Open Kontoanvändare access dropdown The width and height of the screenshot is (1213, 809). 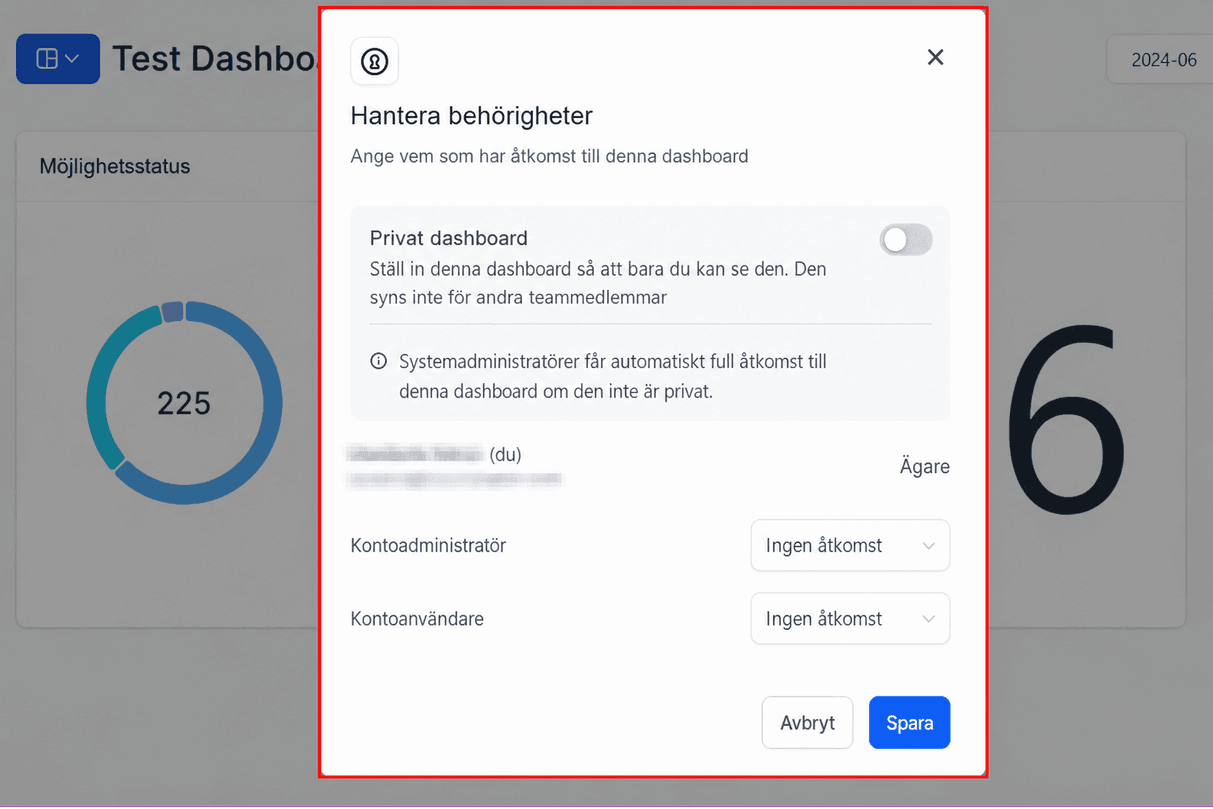(850, 619)
